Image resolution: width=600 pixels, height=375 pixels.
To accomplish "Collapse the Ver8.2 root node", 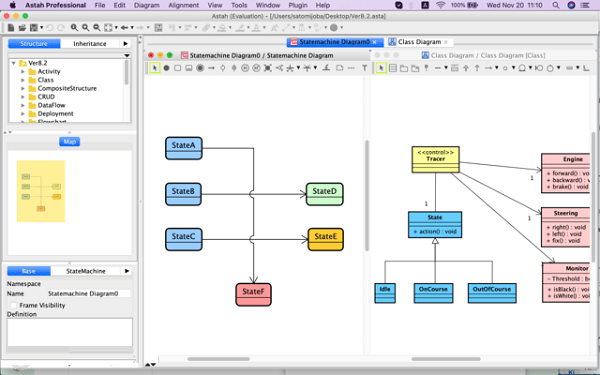I will pyautogui.click(x=14, y=63).
